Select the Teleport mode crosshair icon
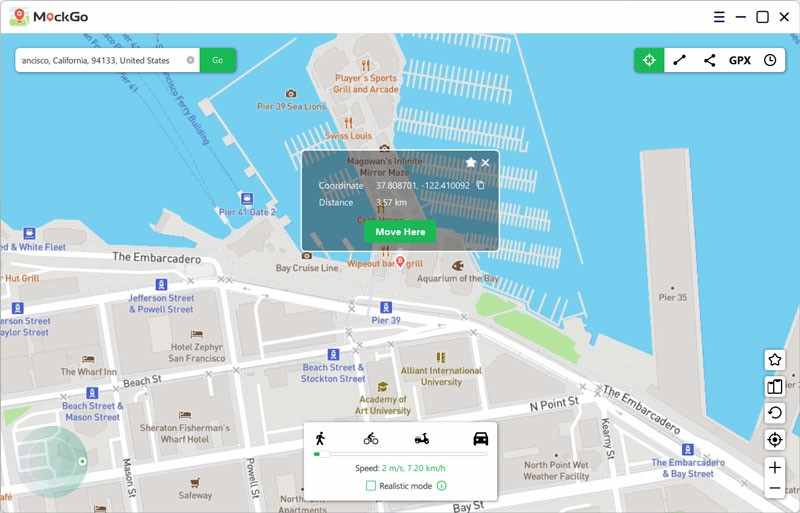Viewport: 800px width, 513px height. tap(649, 60)
